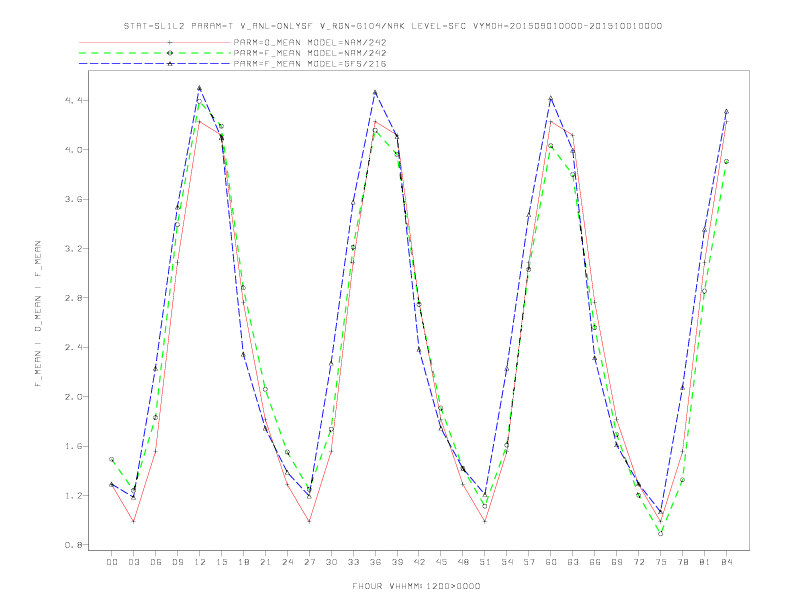Image resolution: width=792 pixels, height=612 pixels.
Task: Click the x-axis tick label 81
Action: 705,562
